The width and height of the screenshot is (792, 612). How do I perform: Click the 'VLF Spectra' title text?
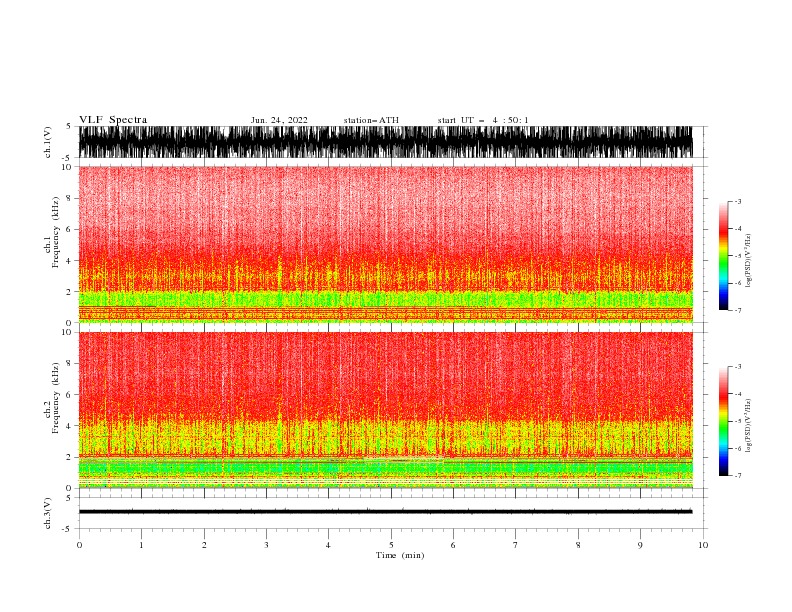tap(113, 120)
